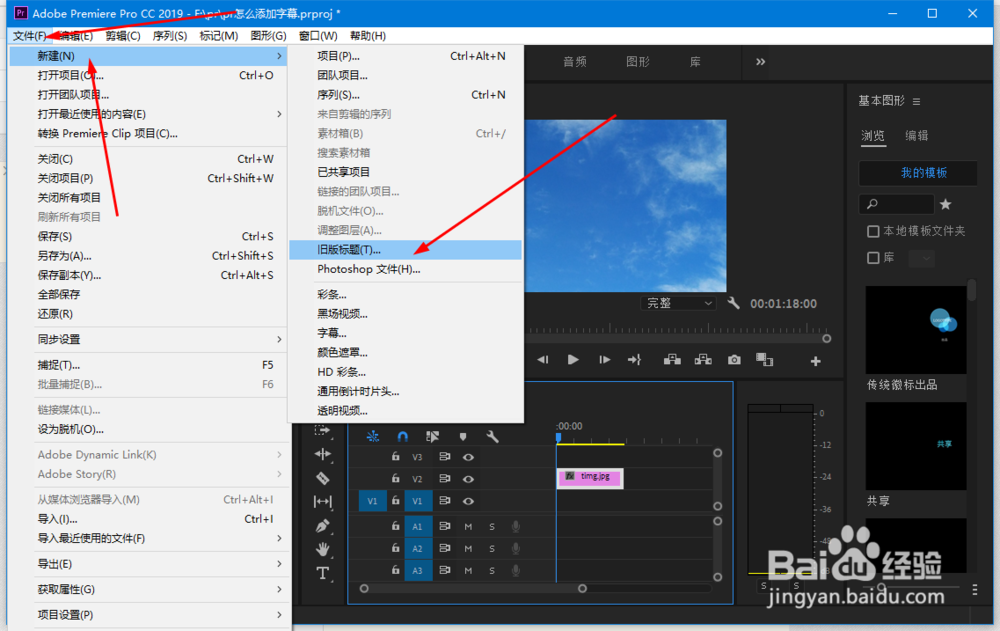Click the Export Frame camera icon
The width and height of the screenshot is (1000, 631).
pos(735,362)
